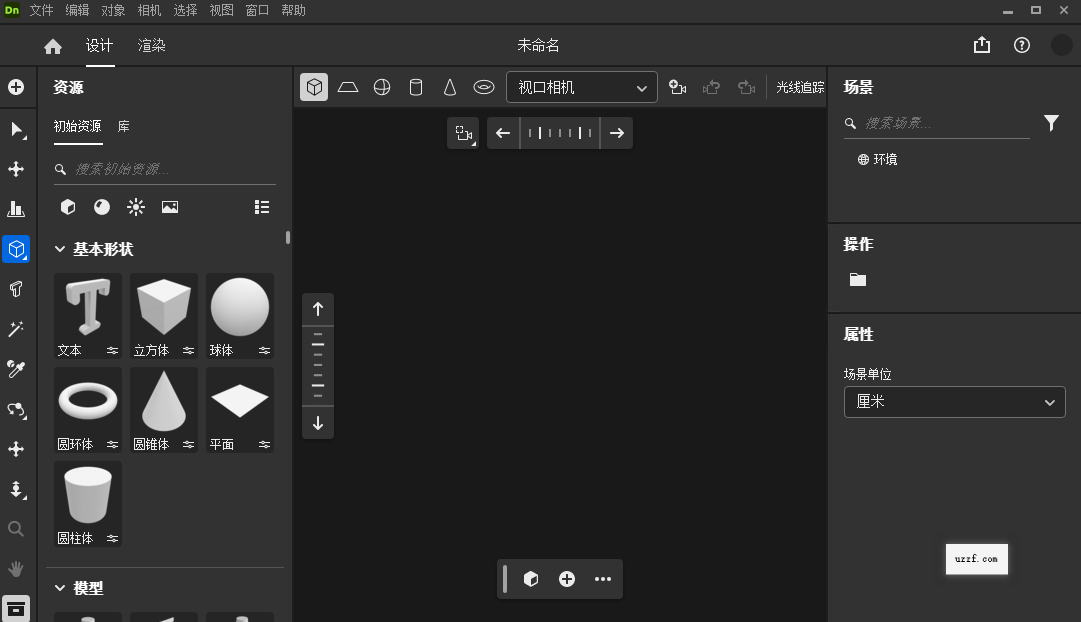
Task: Open the 场景单位 dropdown showing 厘米
Action: point(954,401)
